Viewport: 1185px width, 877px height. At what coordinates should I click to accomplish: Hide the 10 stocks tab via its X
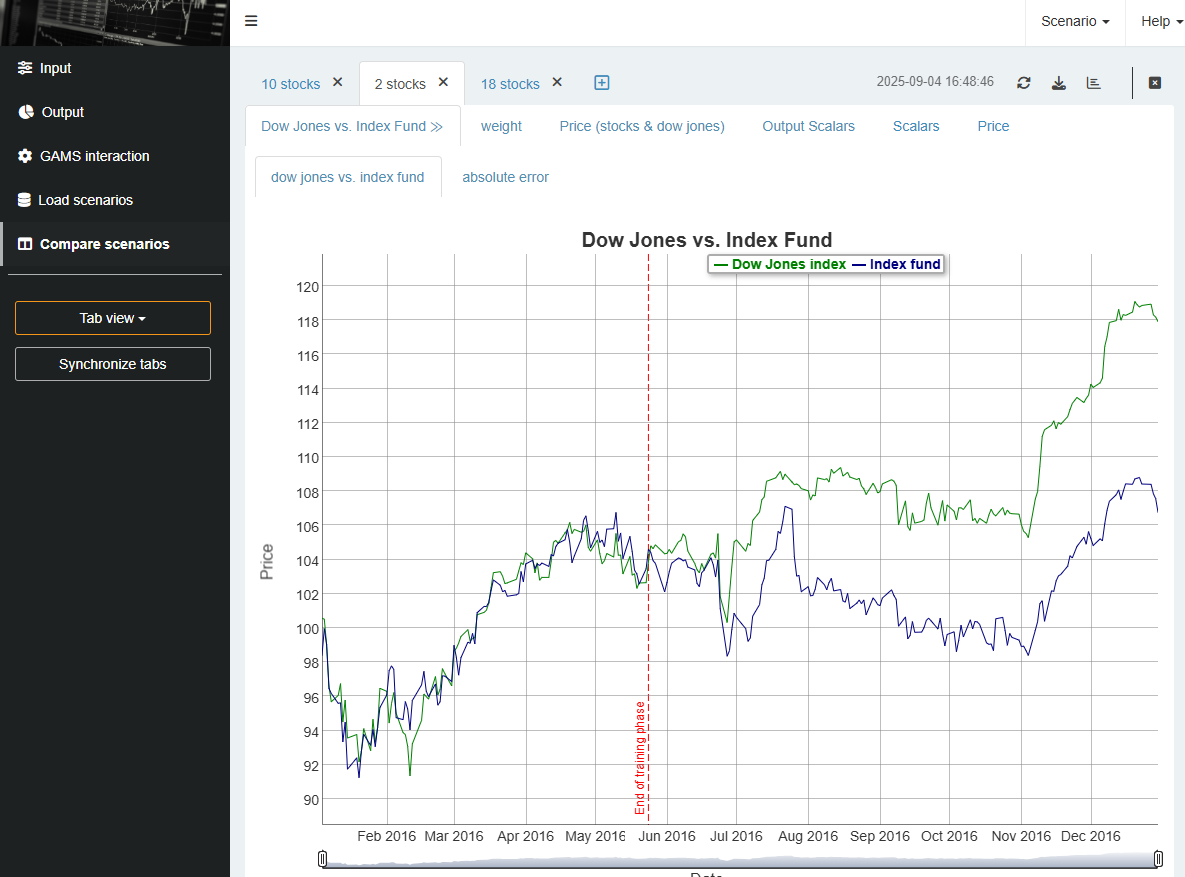click(337, 82)
